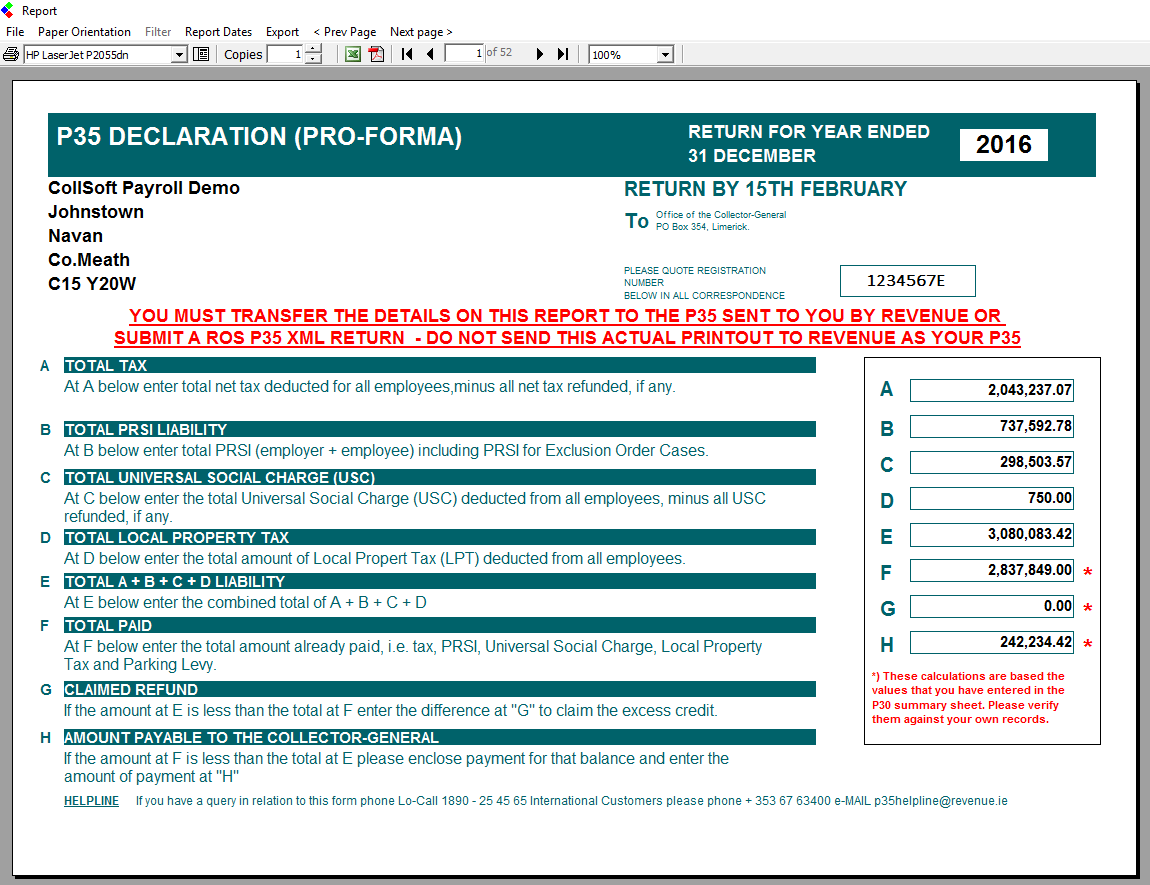This screenshot has width=1150, height=885.
Task: Open the Paper Orientation menu
Action: [x=84, y=32]
